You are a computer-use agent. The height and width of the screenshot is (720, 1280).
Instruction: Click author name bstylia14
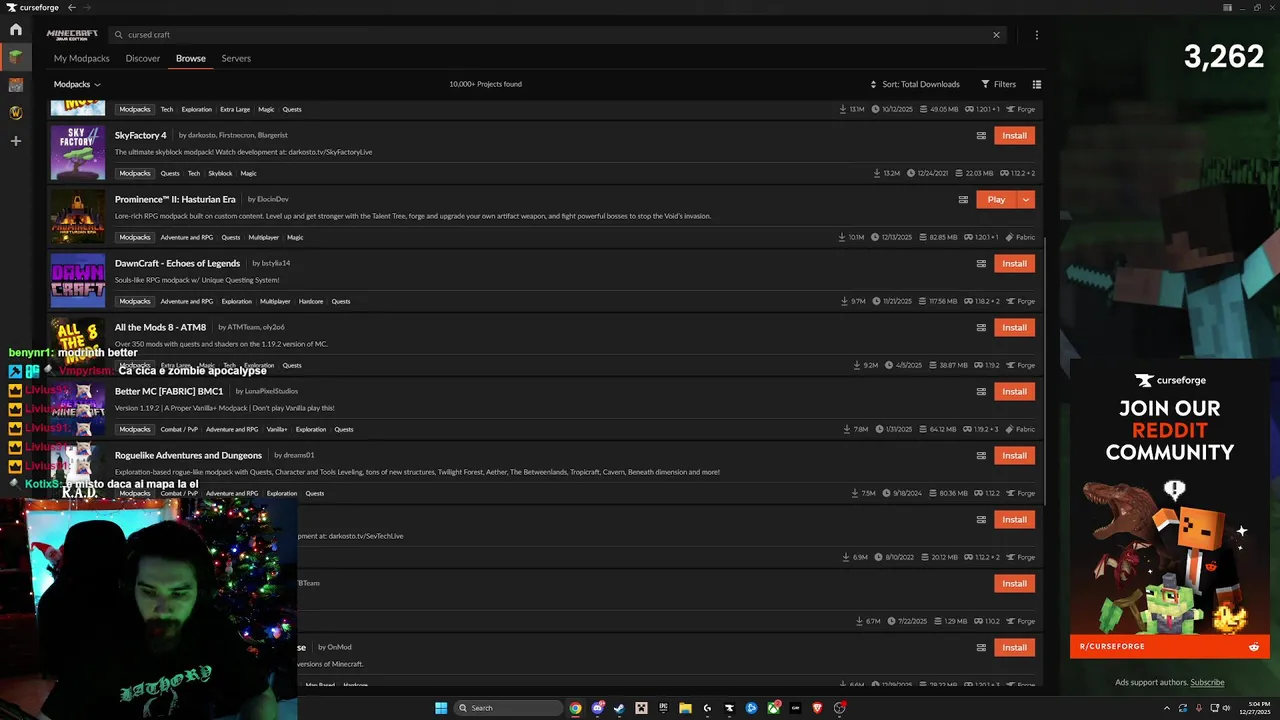tap(275, 263)
